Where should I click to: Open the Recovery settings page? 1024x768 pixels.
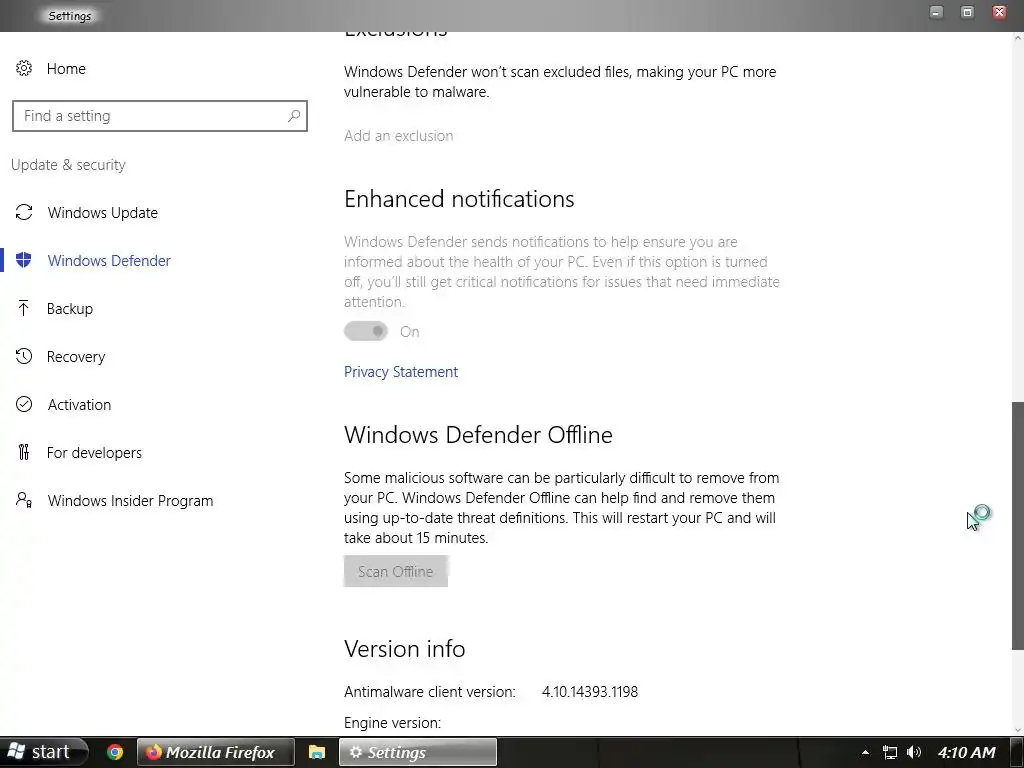click(76, 357)
